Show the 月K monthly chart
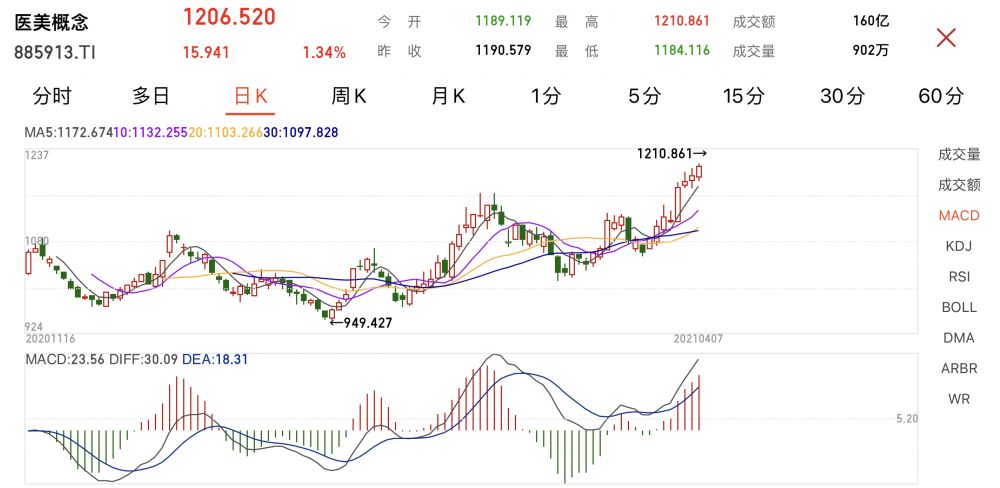This screenshot has width=1000, height=488. 448,96
